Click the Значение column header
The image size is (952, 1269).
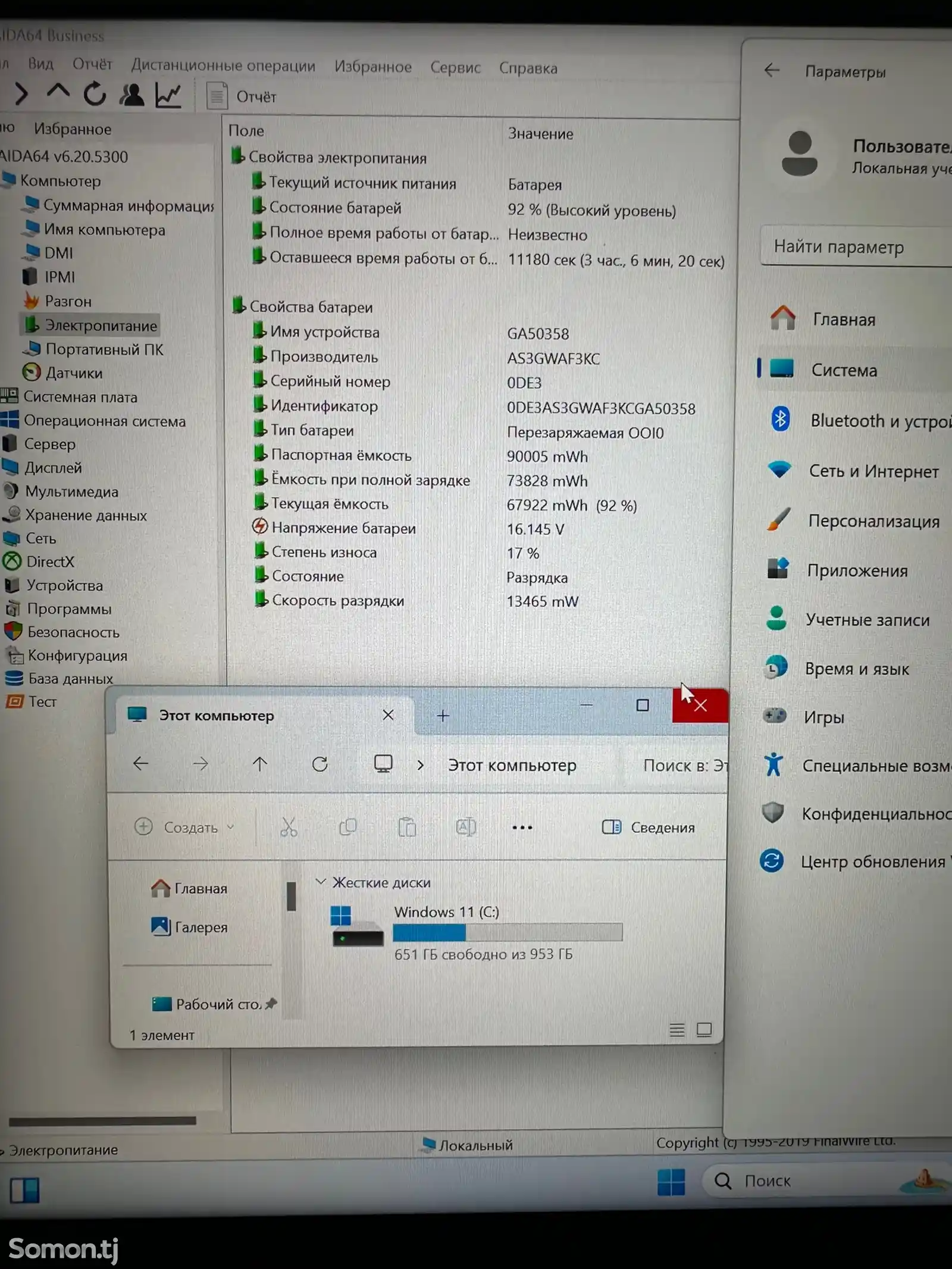(540, 134)
